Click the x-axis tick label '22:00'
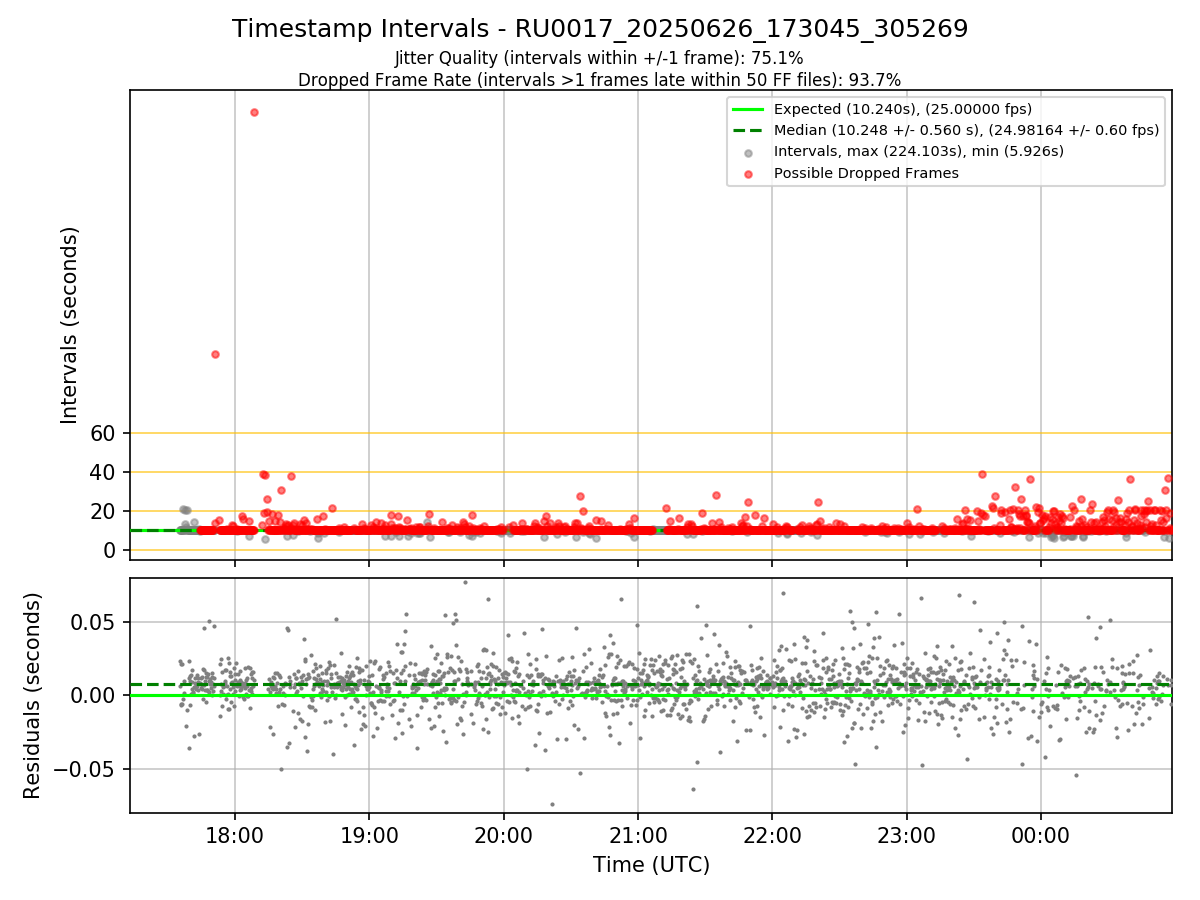This screenshot has width=1200, height=900. pos(772,835)
